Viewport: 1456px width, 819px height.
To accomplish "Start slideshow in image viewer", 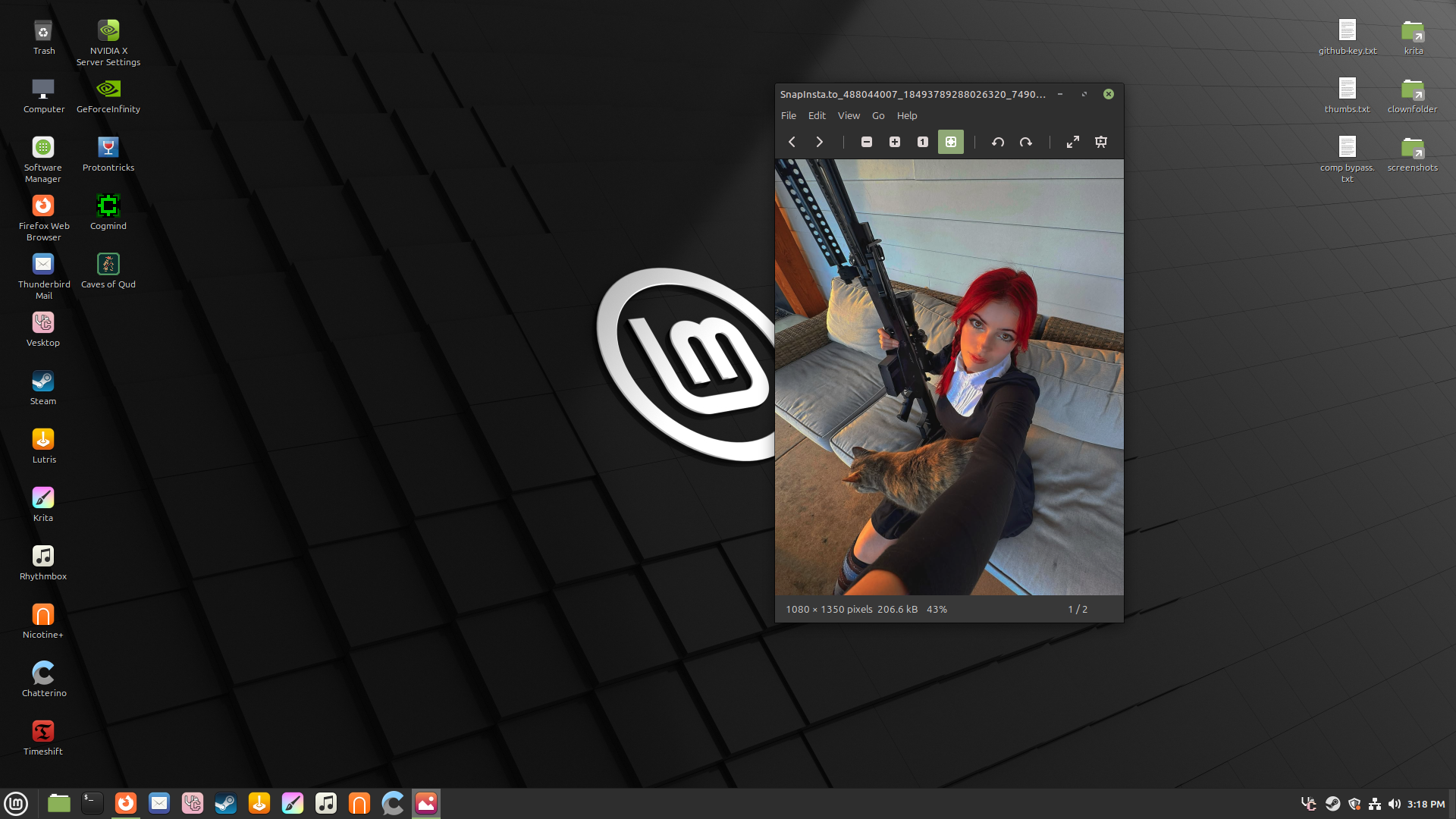I will [1101, 142].
